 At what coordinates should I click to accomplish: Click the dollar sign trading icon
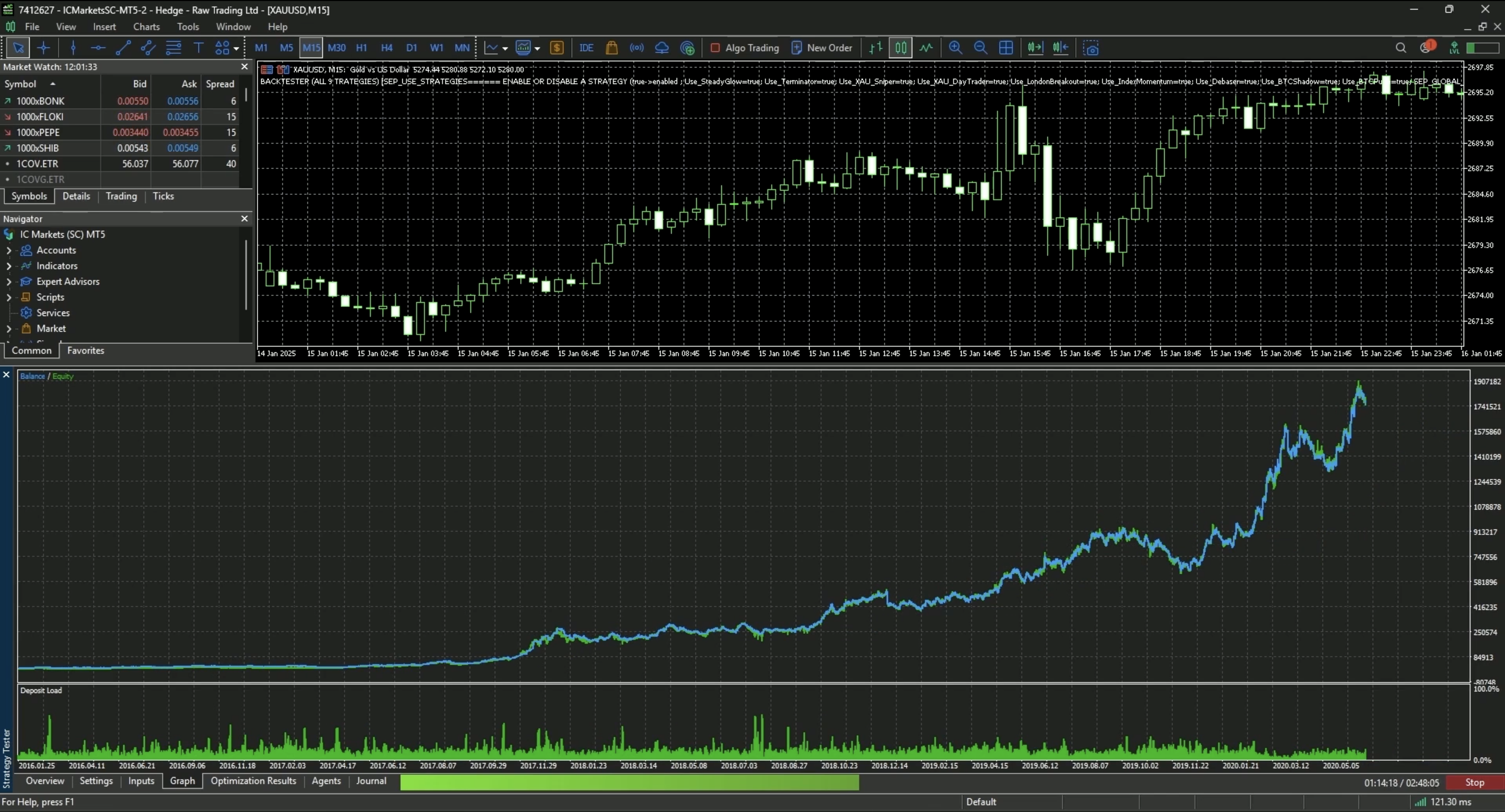tap(557, 48)
